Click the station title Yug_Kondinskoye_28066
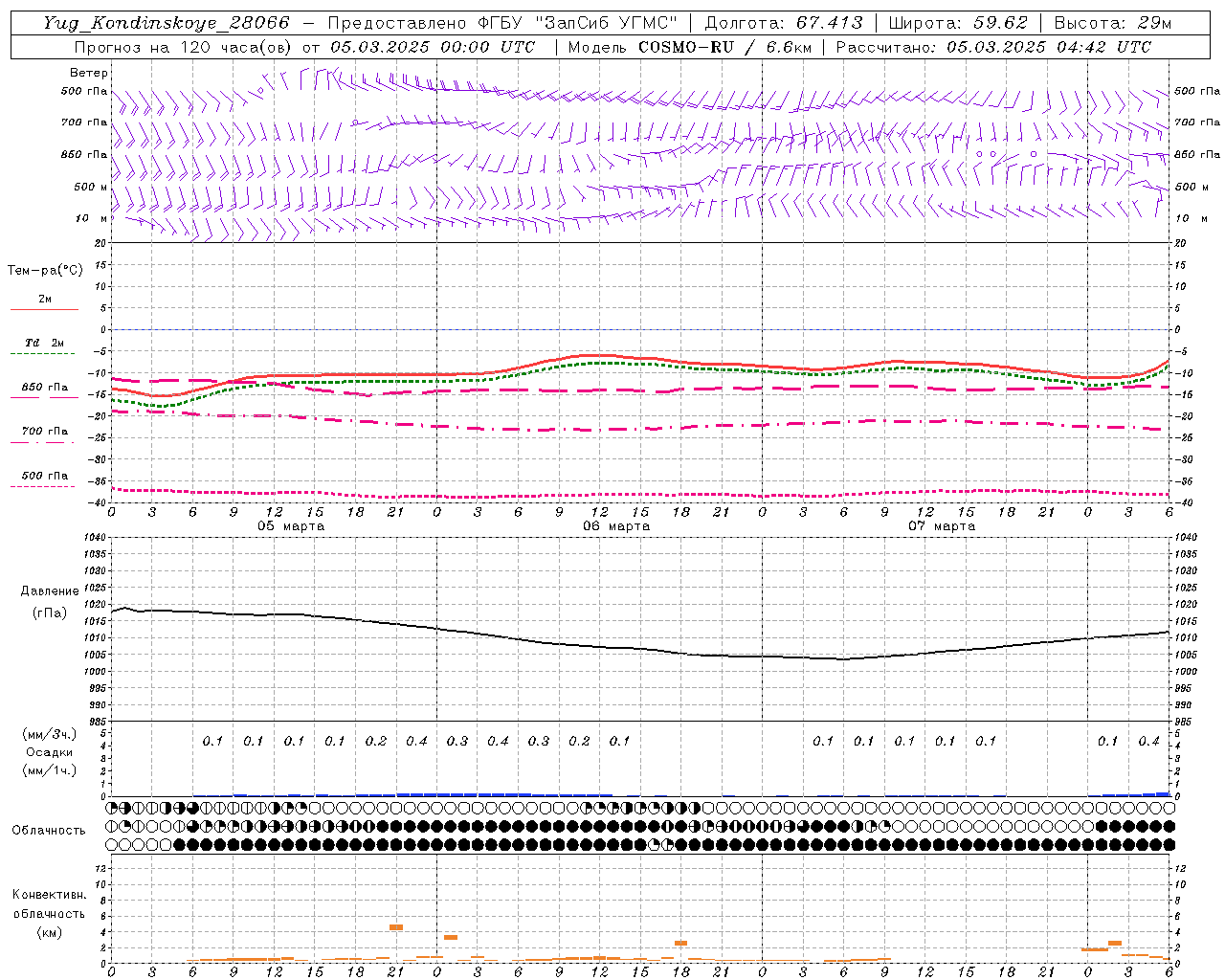The width and height of the screenshot is (1225, 980). [x=167, y=23]
